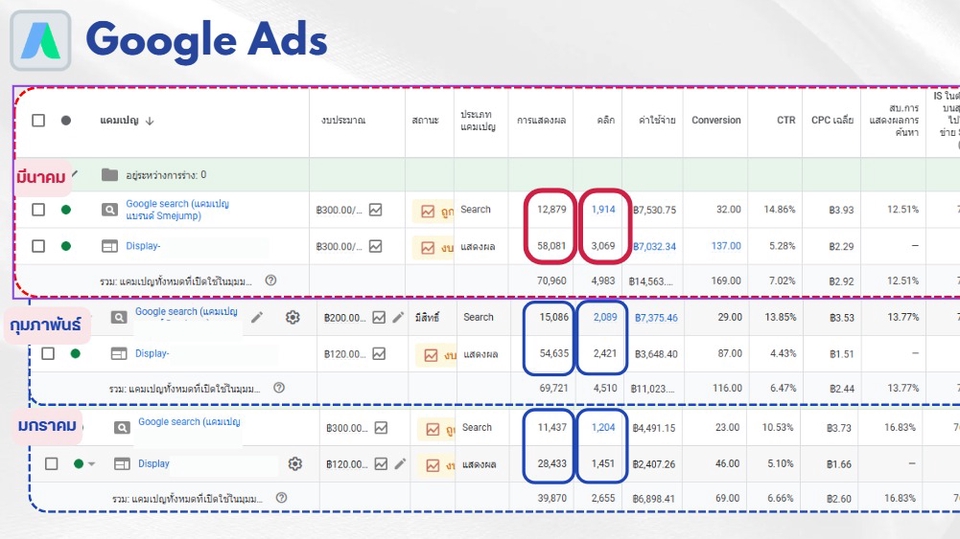Open budget chart icon on the 11,437 Google search row
This screenshot has height=539, width=960.
(x=381, y=428)
